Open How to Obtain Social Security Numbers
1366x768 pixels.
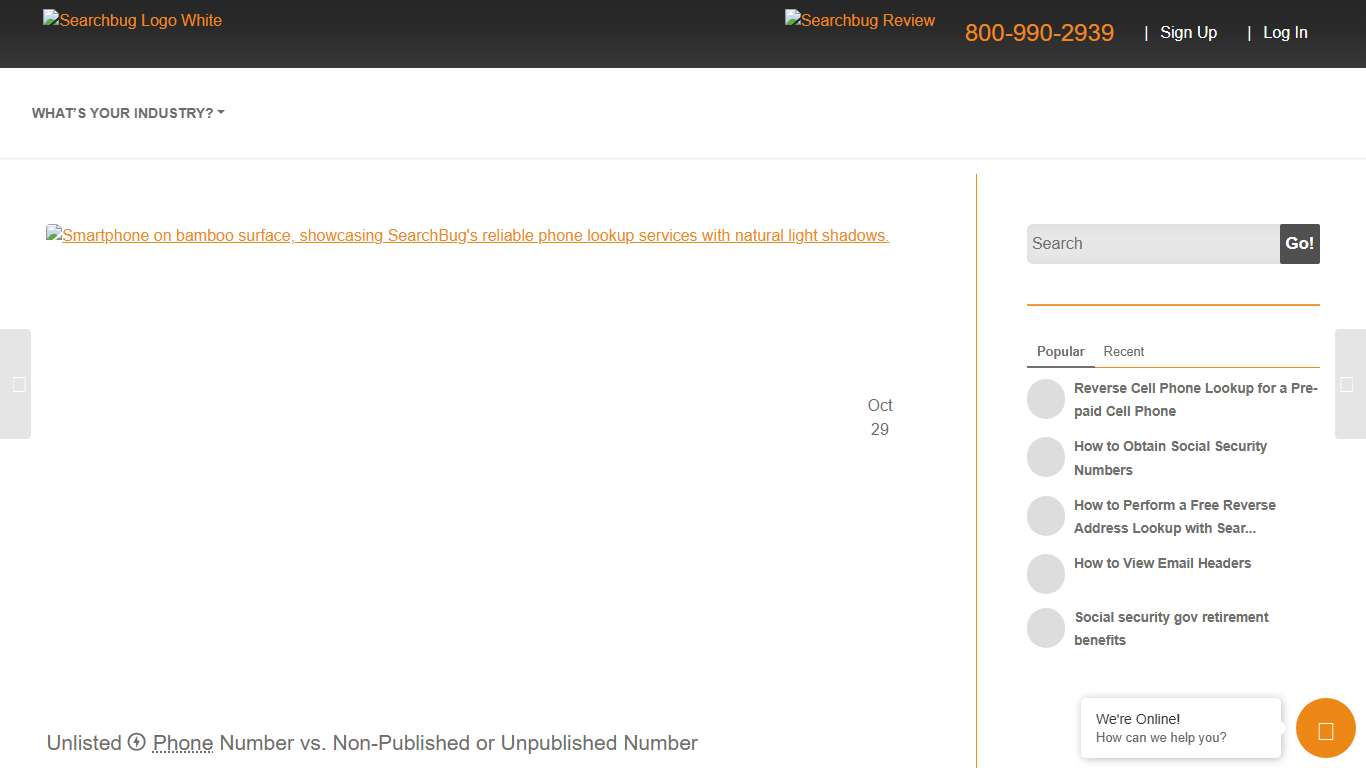point(1170,457)
